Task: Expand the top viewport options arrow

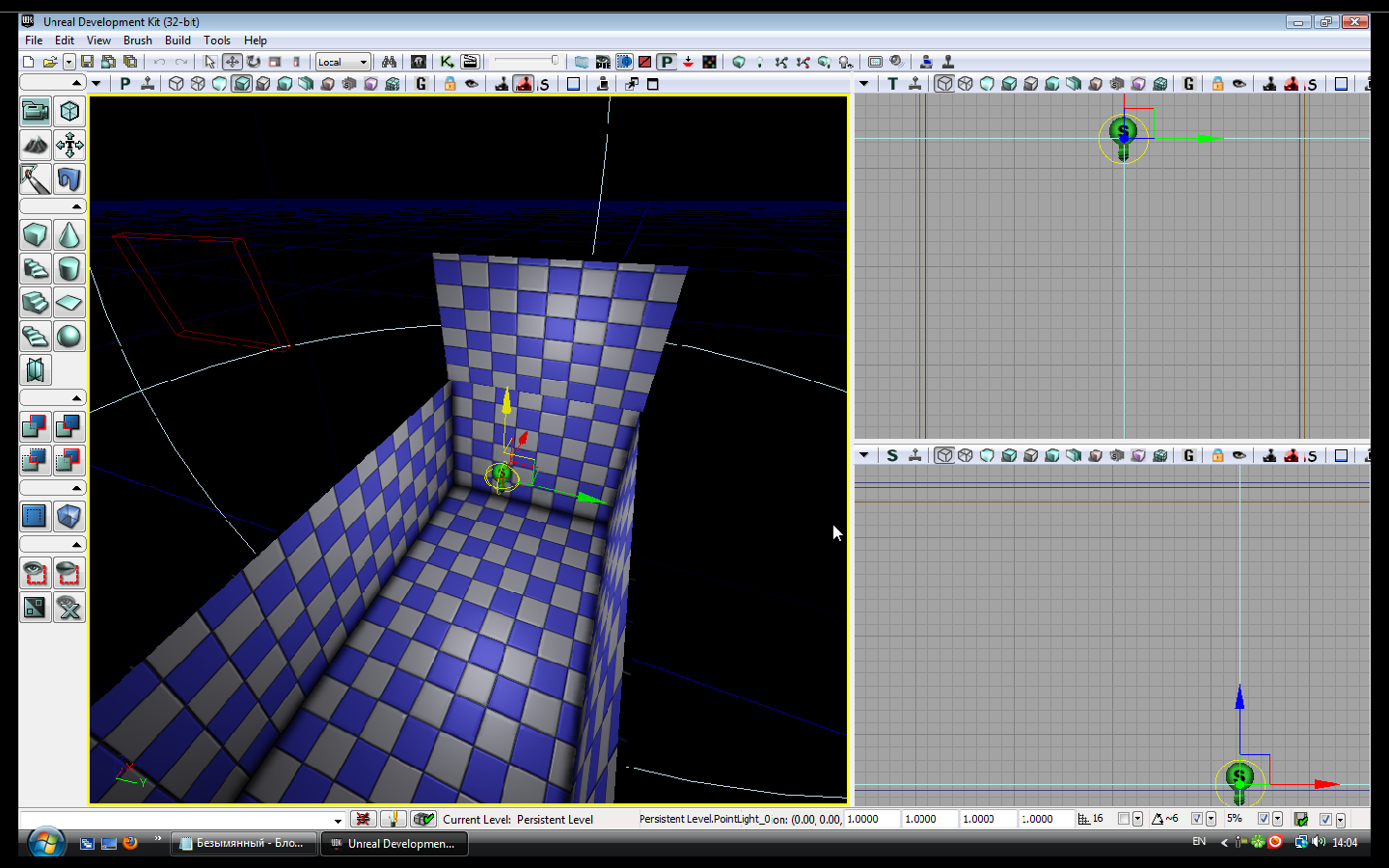Action: pyautogui.click(x=864, y=84)
